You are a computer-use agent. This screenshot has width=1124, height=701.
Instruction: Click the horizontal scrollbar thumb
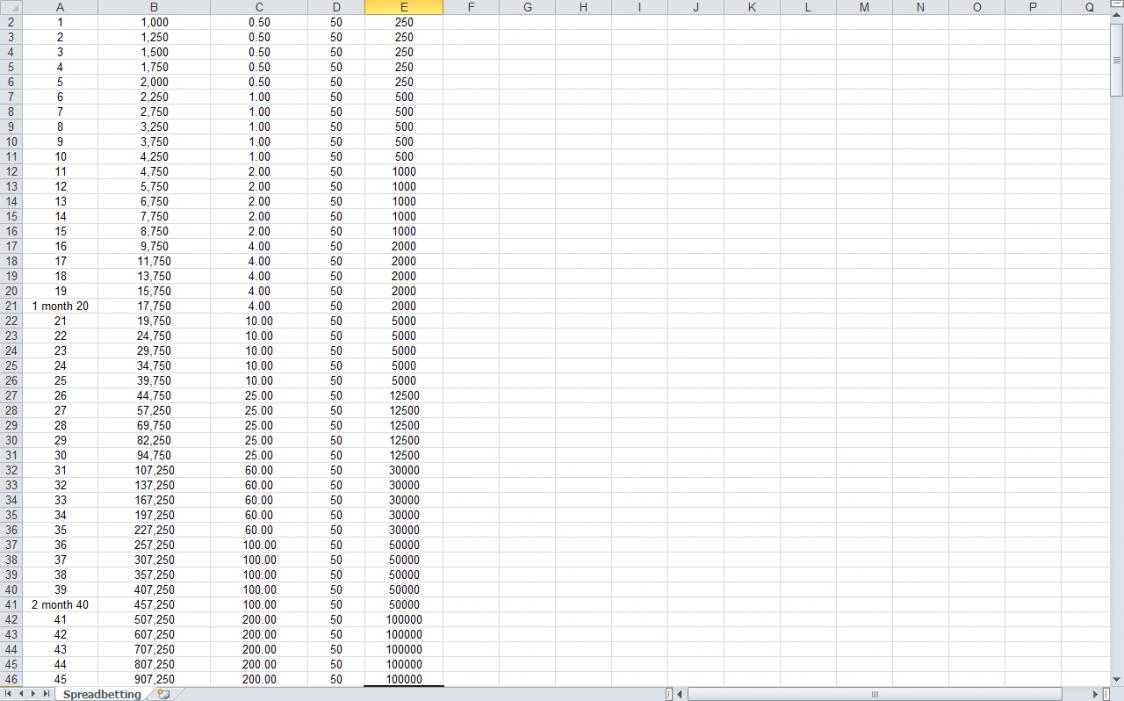pos(875,694)
